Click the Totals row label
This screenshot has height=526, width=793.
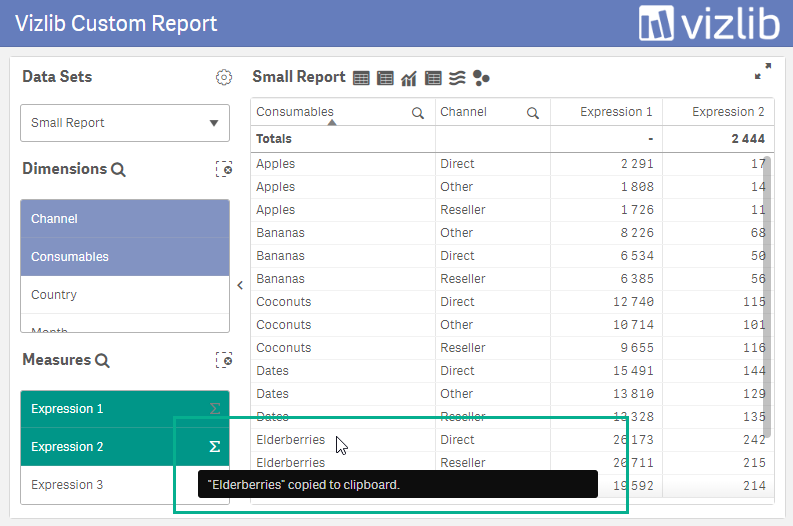(x=274, y=139)
